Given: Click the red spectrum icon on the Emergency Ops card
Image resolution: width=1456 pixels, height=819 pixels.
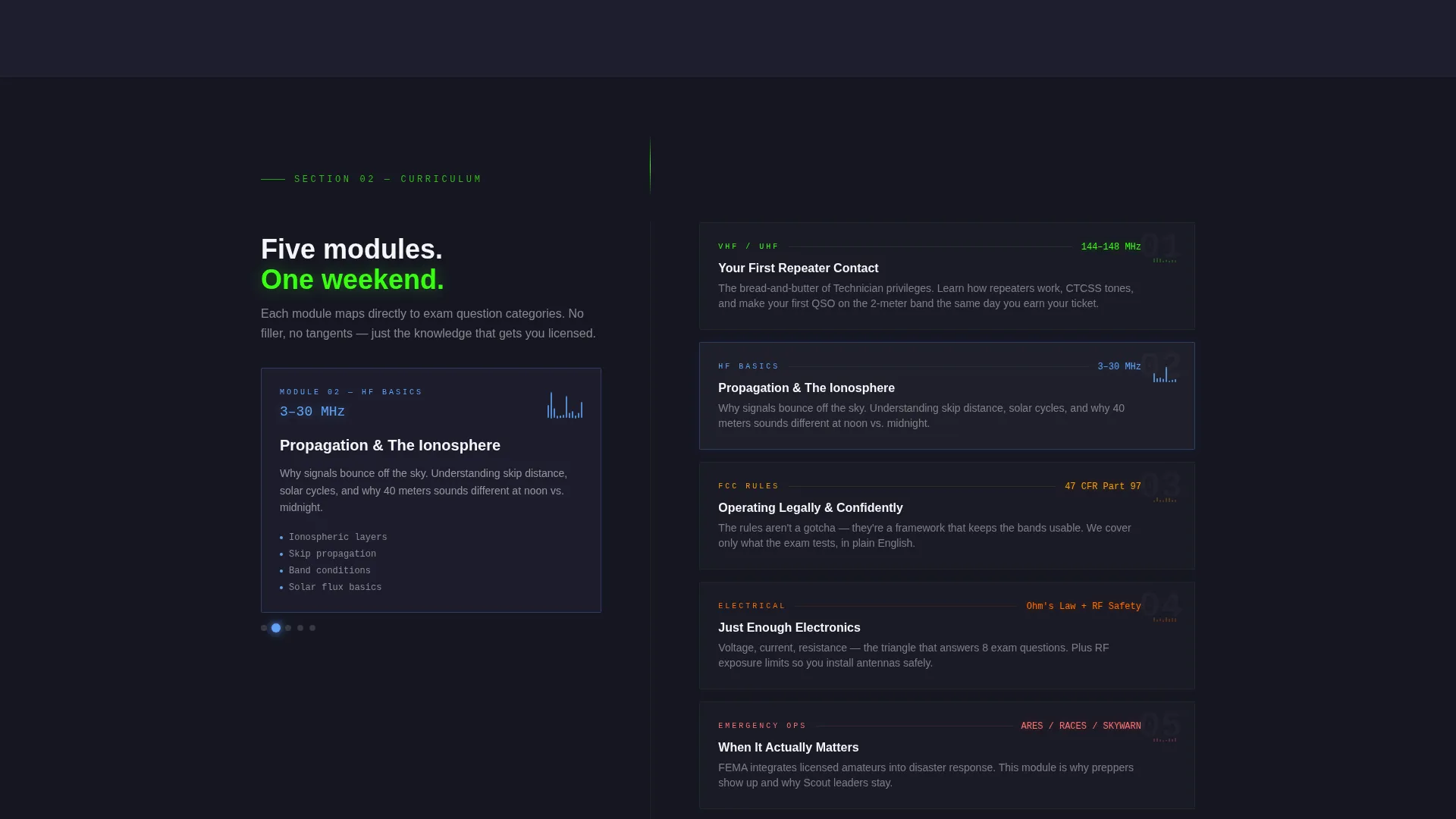Looking at the screenshot, I should [1165, 739].
